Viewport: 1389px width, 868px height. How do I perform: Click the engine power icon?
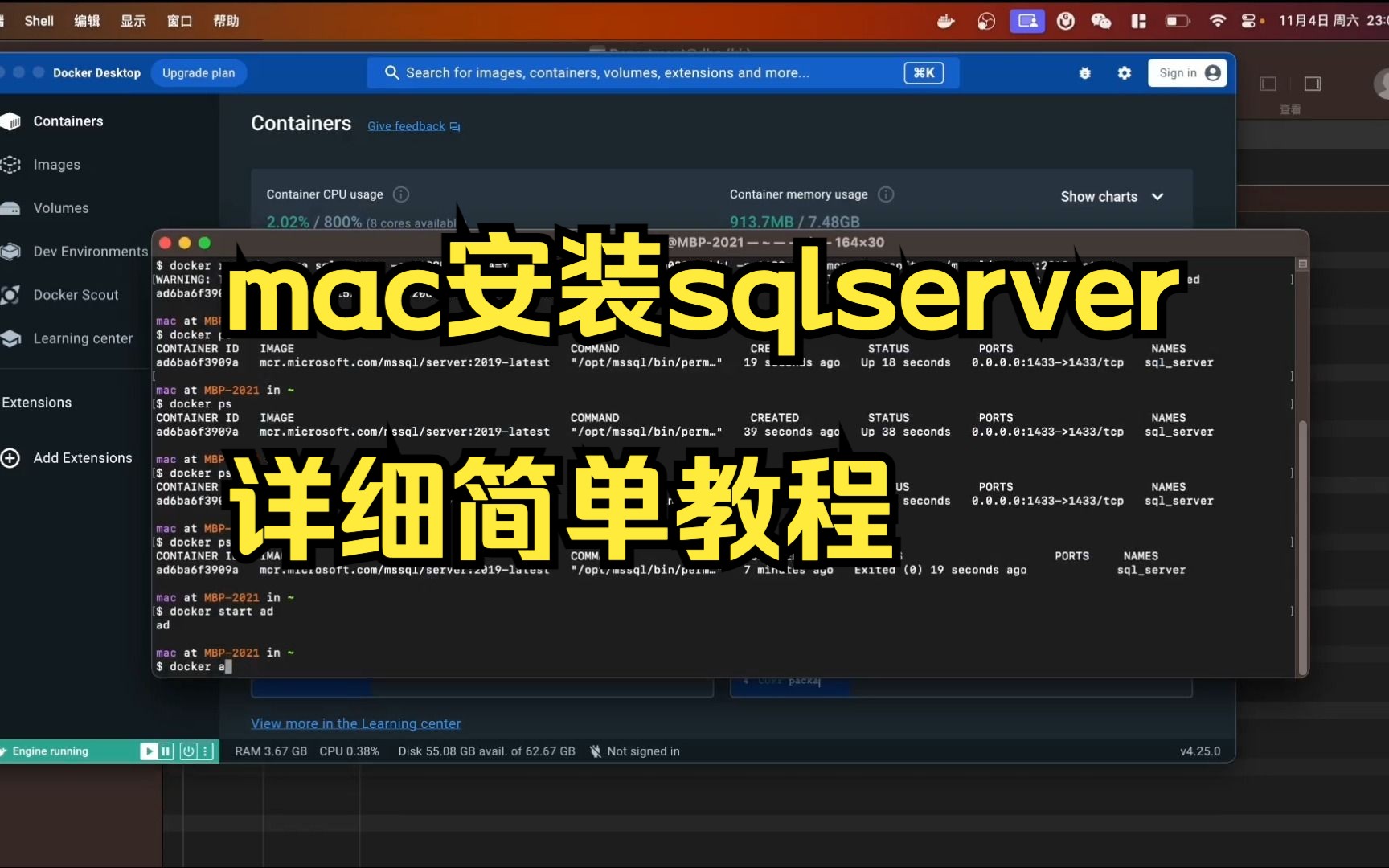[188, 751]
